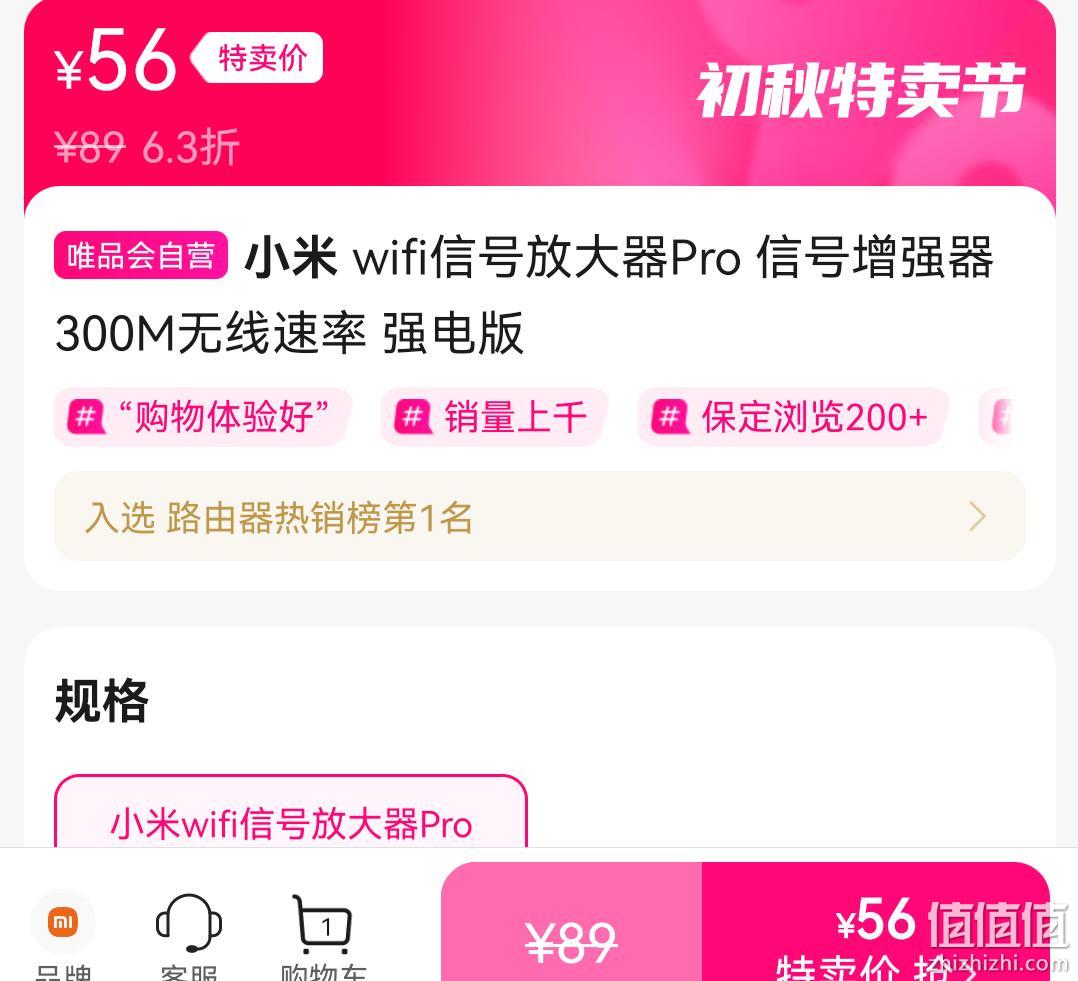Expand the 路由器热销榜第1名 ranking chevron

(978, 516)
